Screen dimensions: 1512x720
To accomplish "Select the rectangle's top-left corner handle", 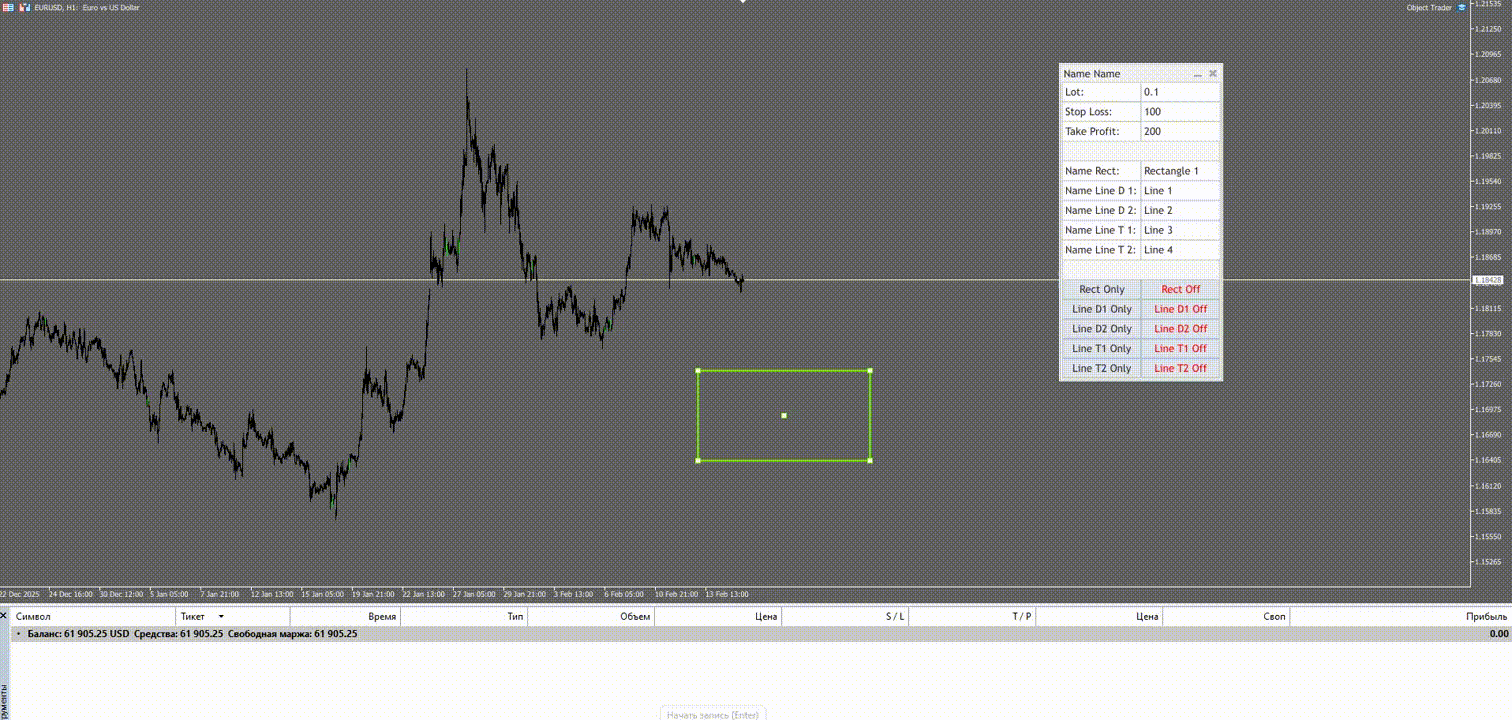I will tap(698, 371).
